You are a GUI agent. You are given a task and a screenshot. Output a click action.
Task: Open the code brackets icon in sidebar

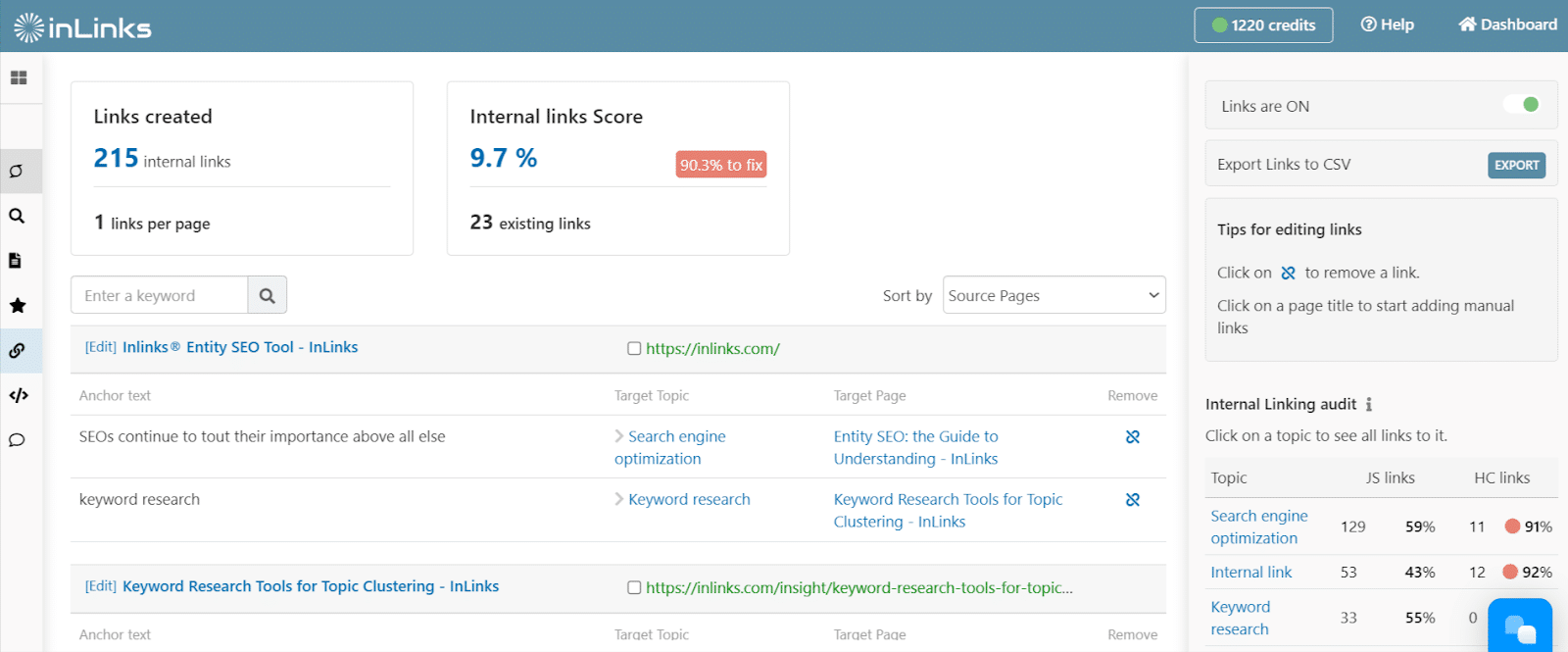click(18, 395)
